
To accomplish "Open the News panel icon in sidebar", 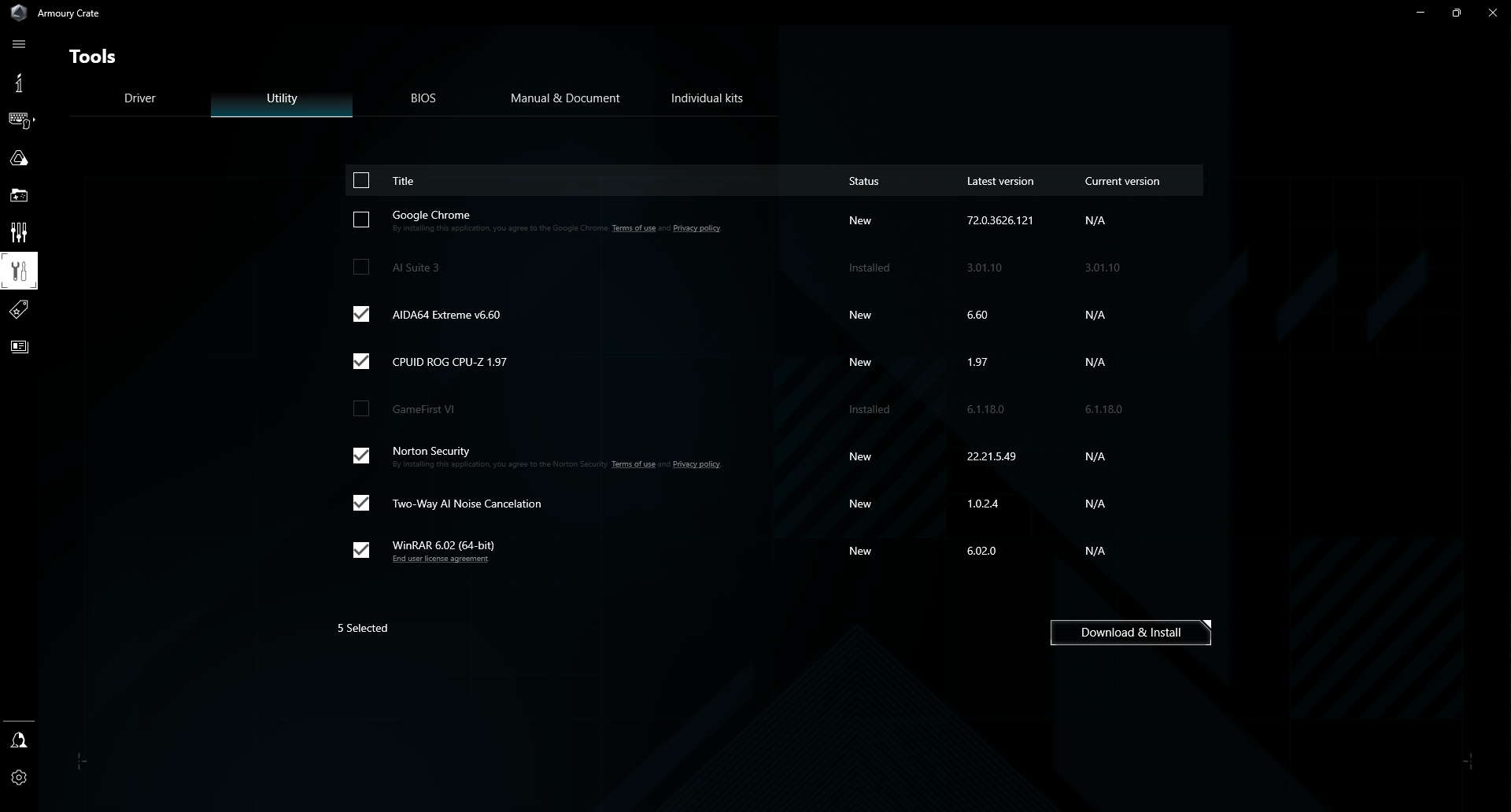I will 19,346.
